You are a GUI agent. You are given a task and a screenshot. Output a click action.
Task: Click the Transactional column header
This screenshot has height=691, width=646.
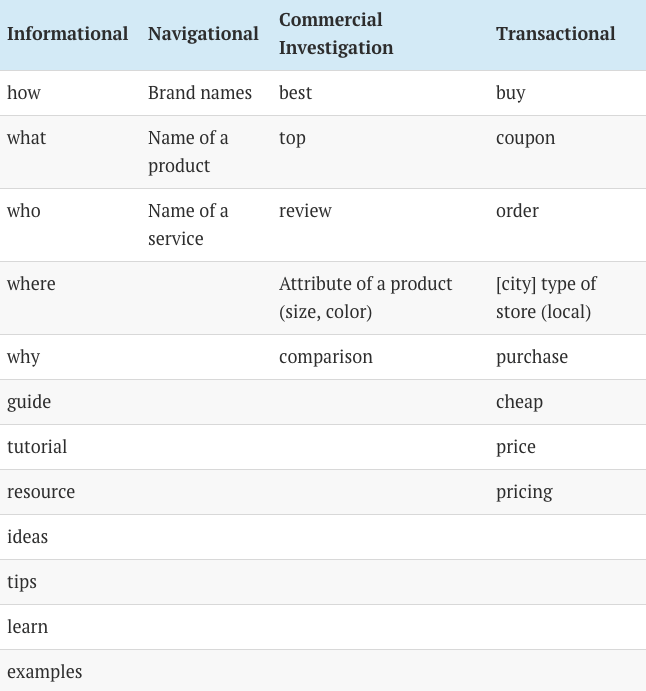point(555,34)
